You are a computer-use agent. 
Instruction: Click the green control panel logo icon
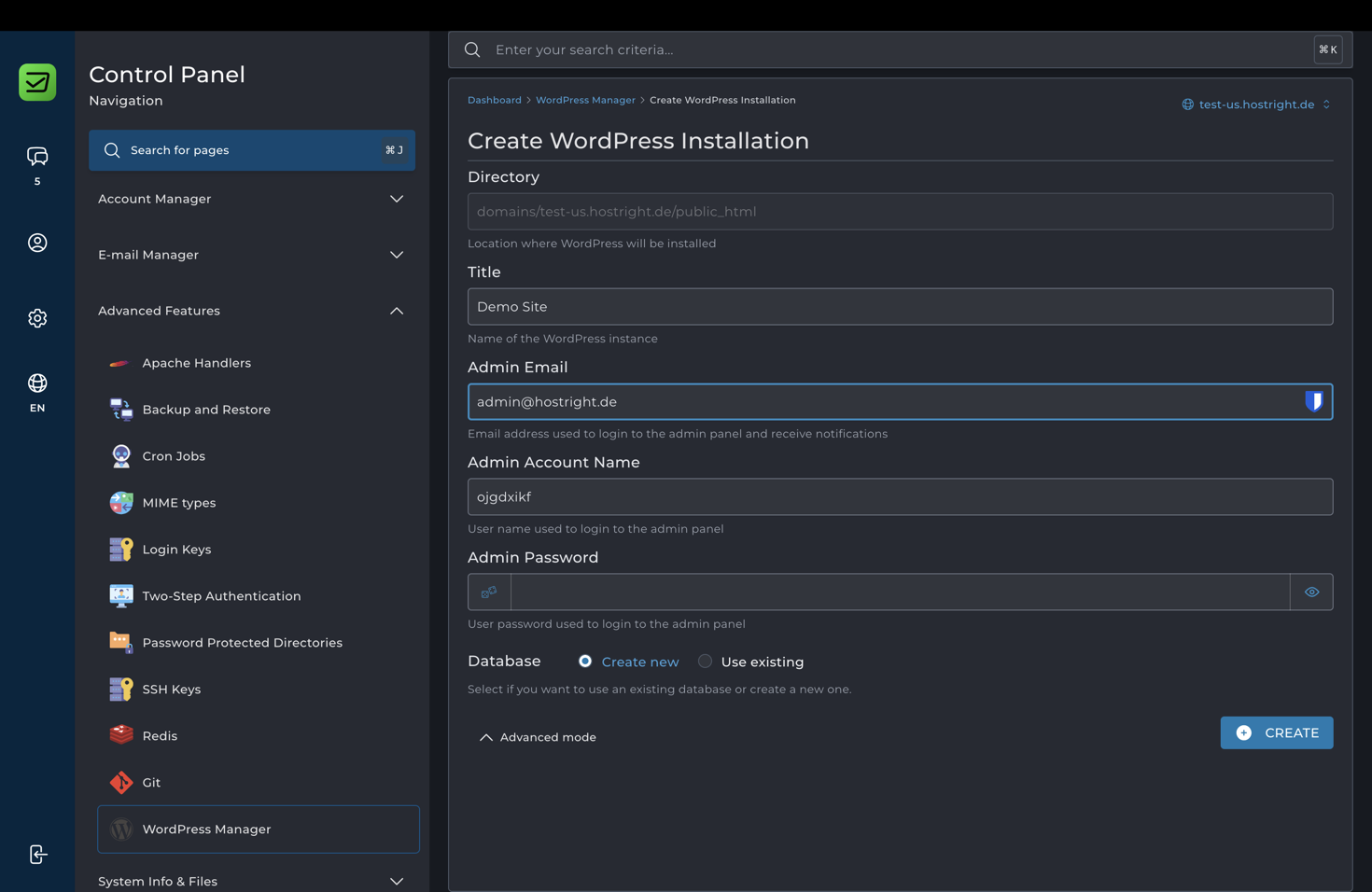point(37,82)
